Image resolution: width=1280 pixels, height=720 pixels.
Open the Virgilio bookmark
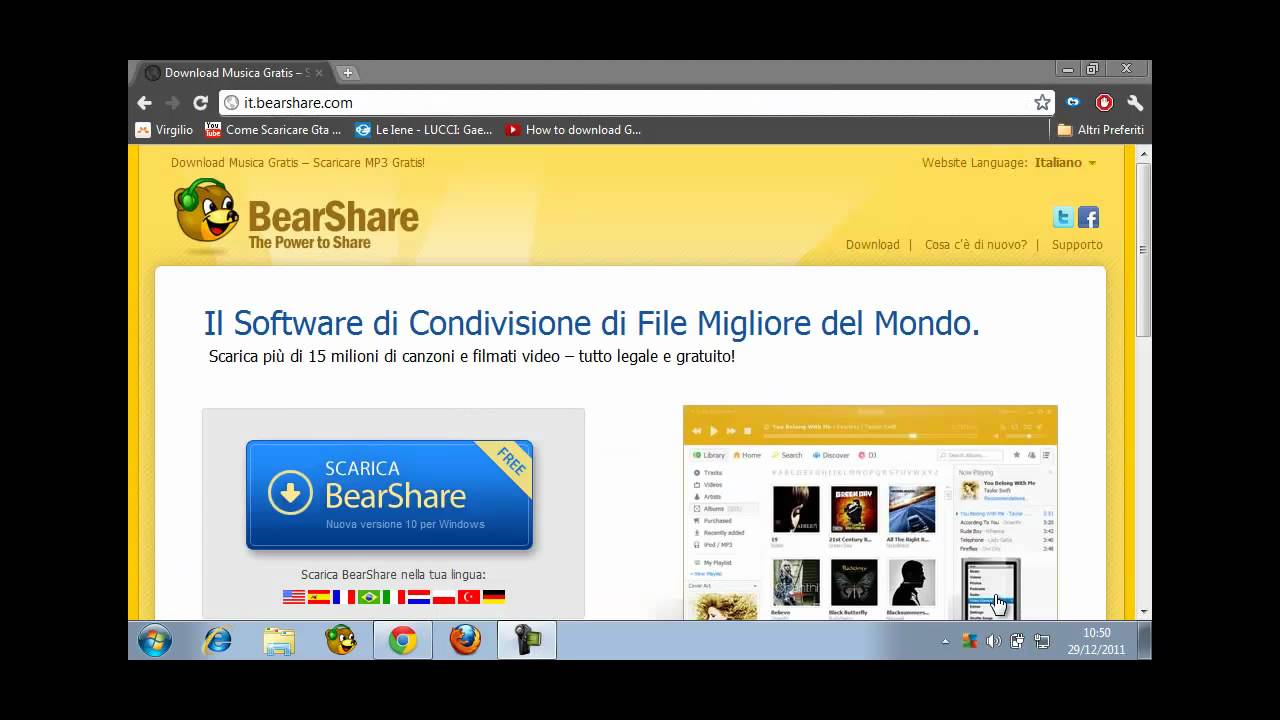[x=164, y=130]
